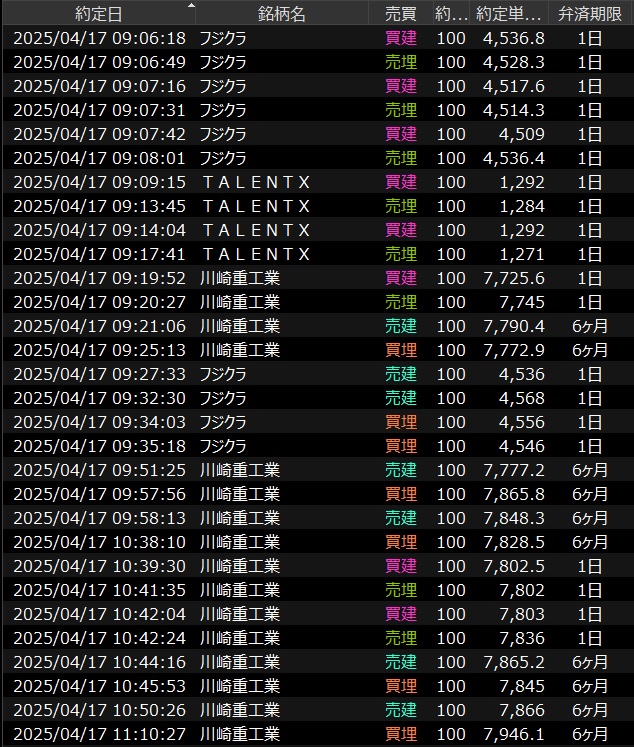Select the price 4,528.3
Screen dimensions: 634x747
[513, 62]
